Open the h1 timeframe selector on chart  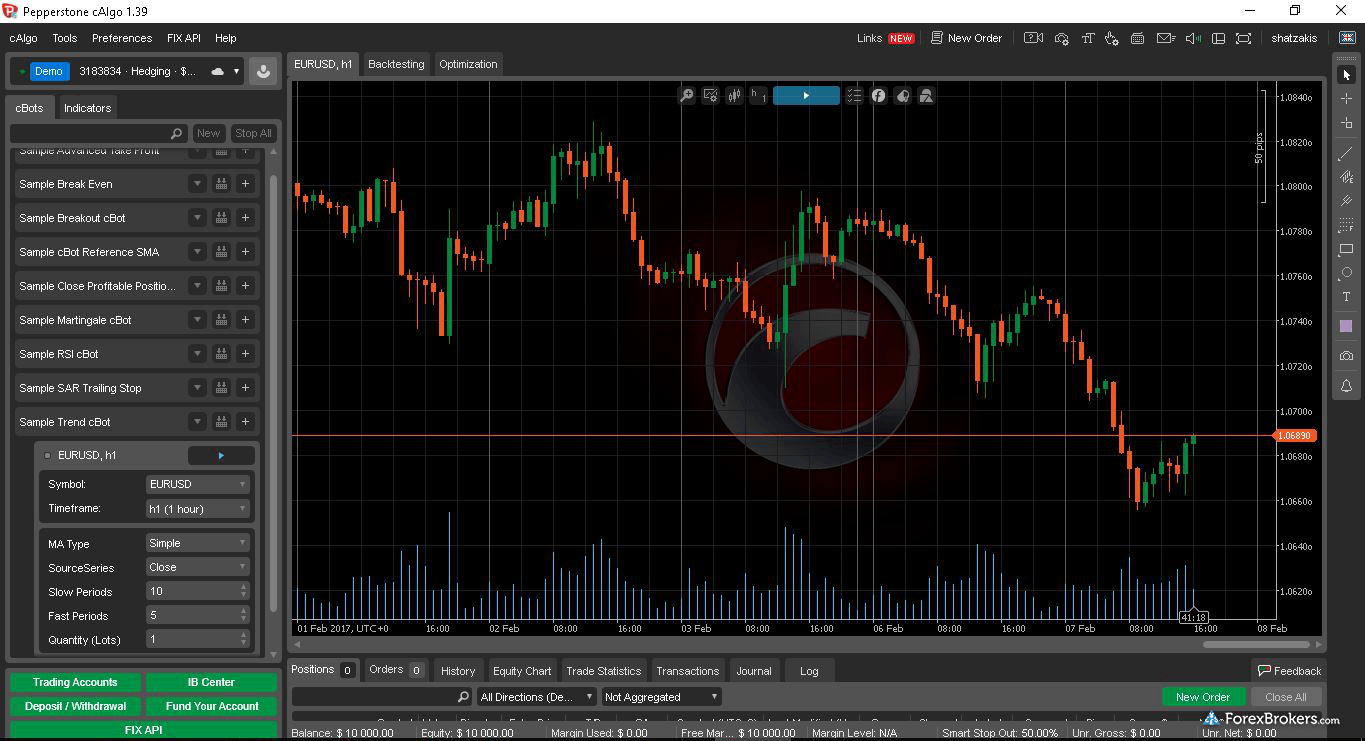(x=758, y=96)
